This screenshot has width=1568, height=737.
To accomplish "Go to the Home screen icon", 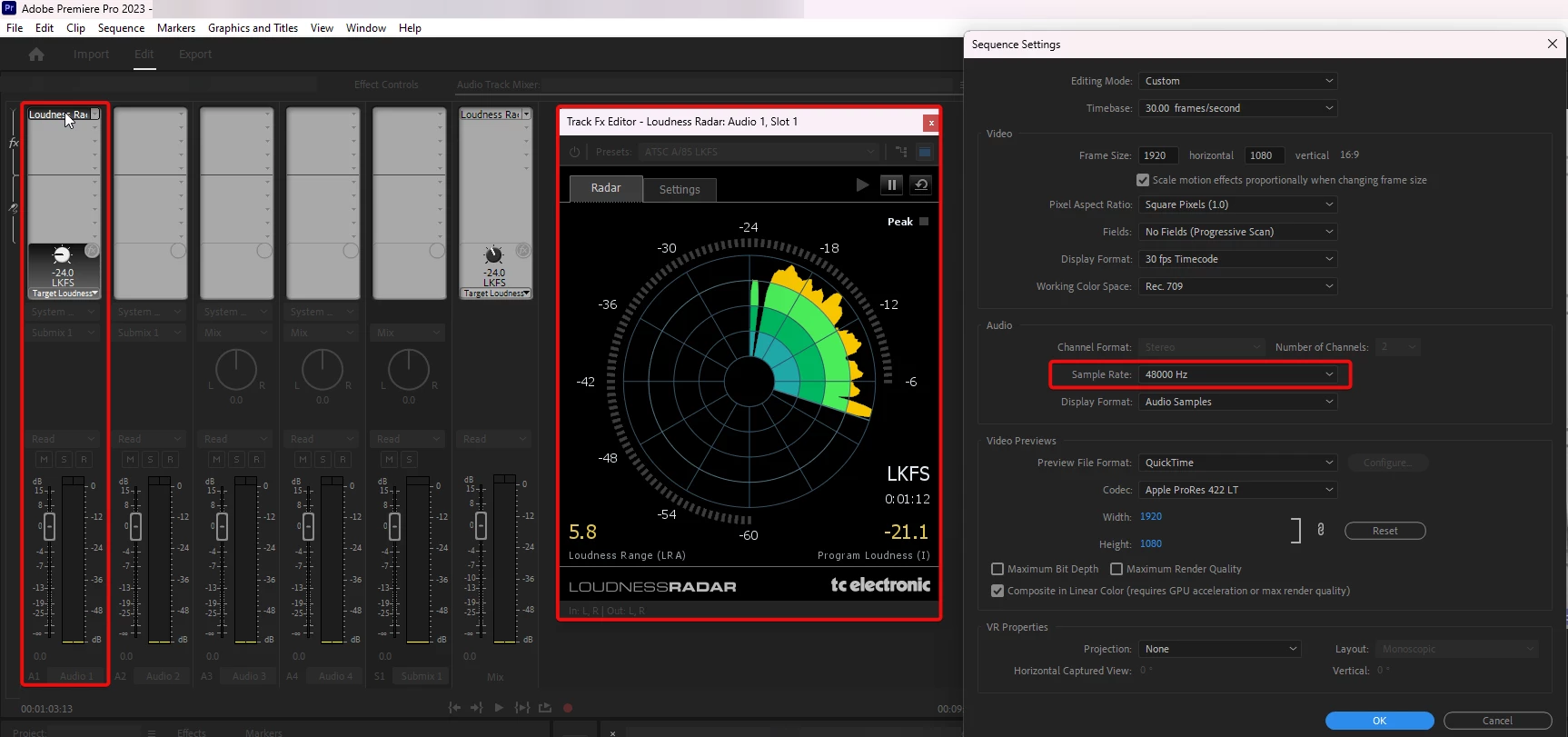I will click(x=36, y=55).
